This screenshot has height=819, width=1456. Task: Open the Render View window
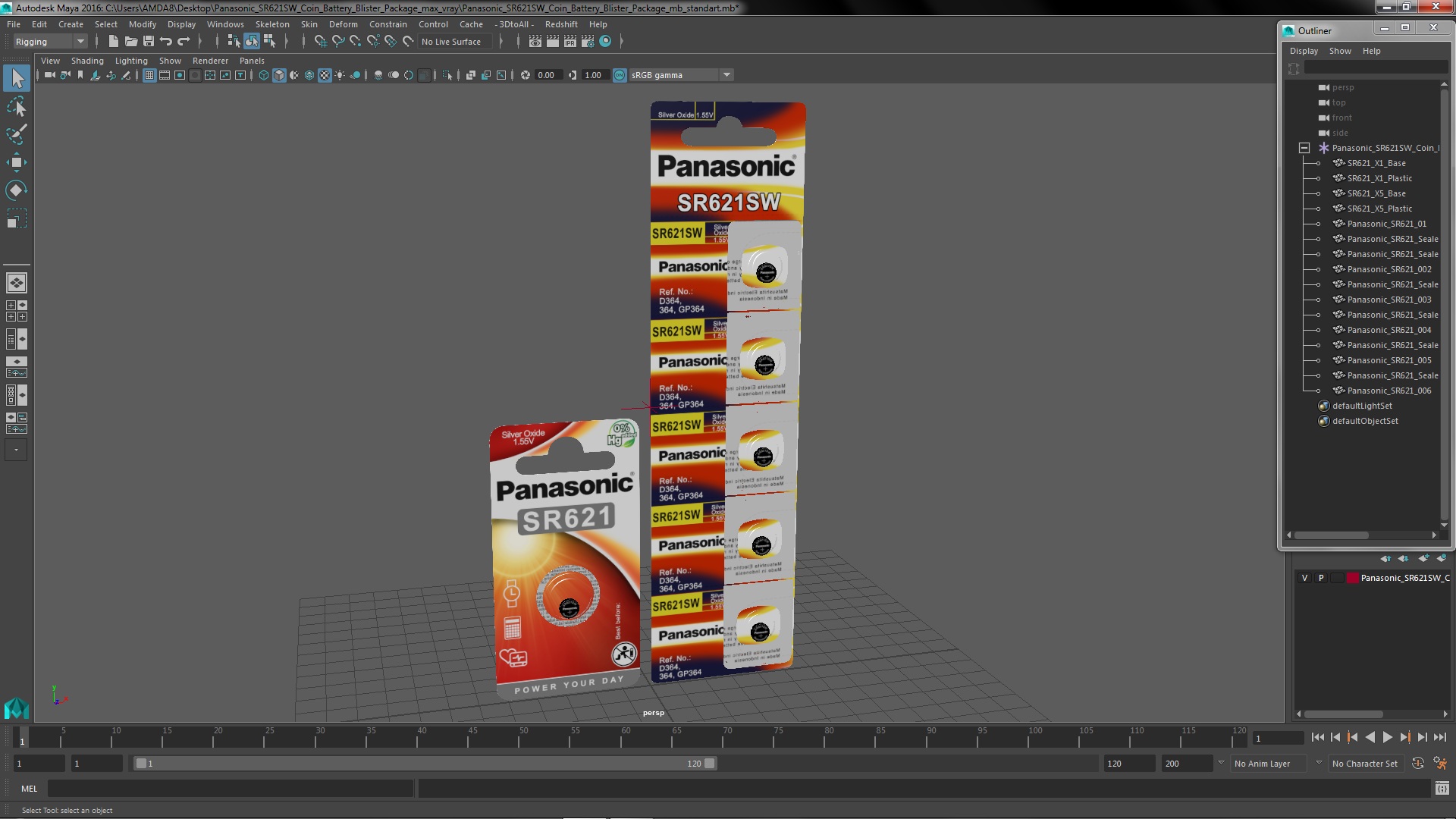click(x=535, y=42)
